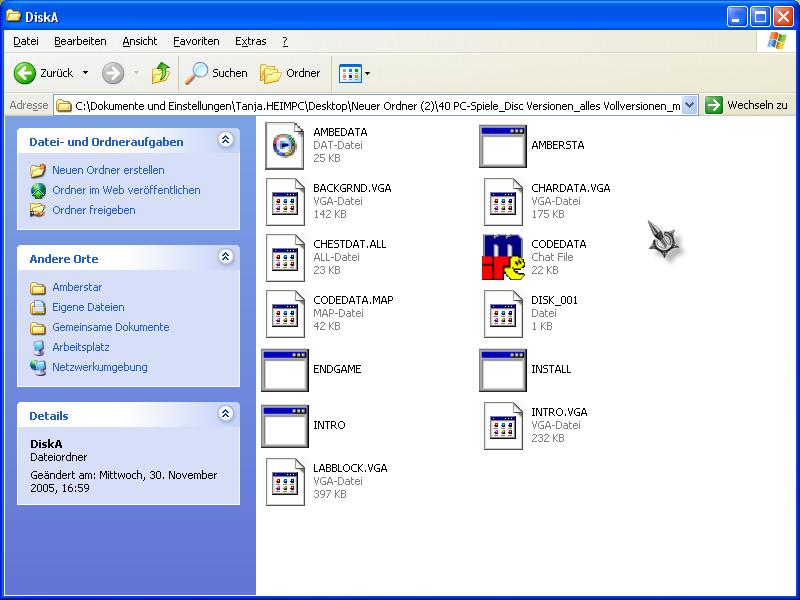
Task: Go up one folder level
Action: pos(160,73)
